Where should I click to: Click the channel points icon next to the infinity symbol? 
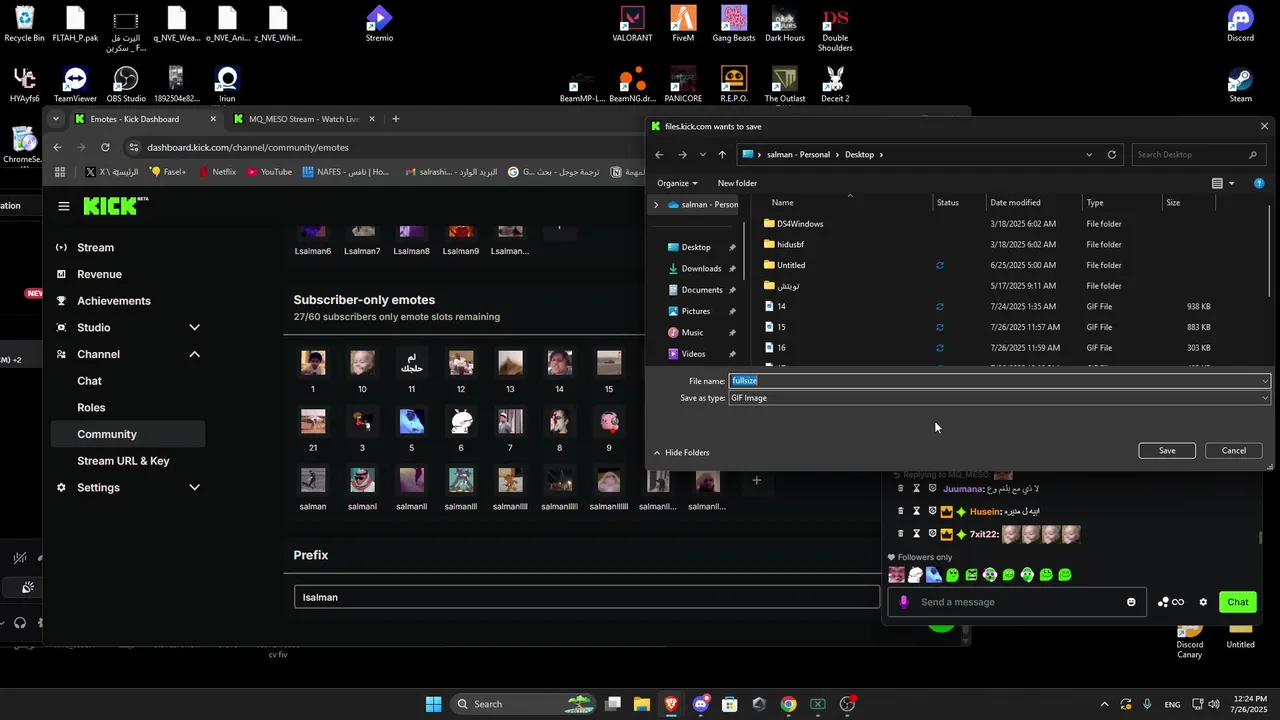click(1163, 602)
